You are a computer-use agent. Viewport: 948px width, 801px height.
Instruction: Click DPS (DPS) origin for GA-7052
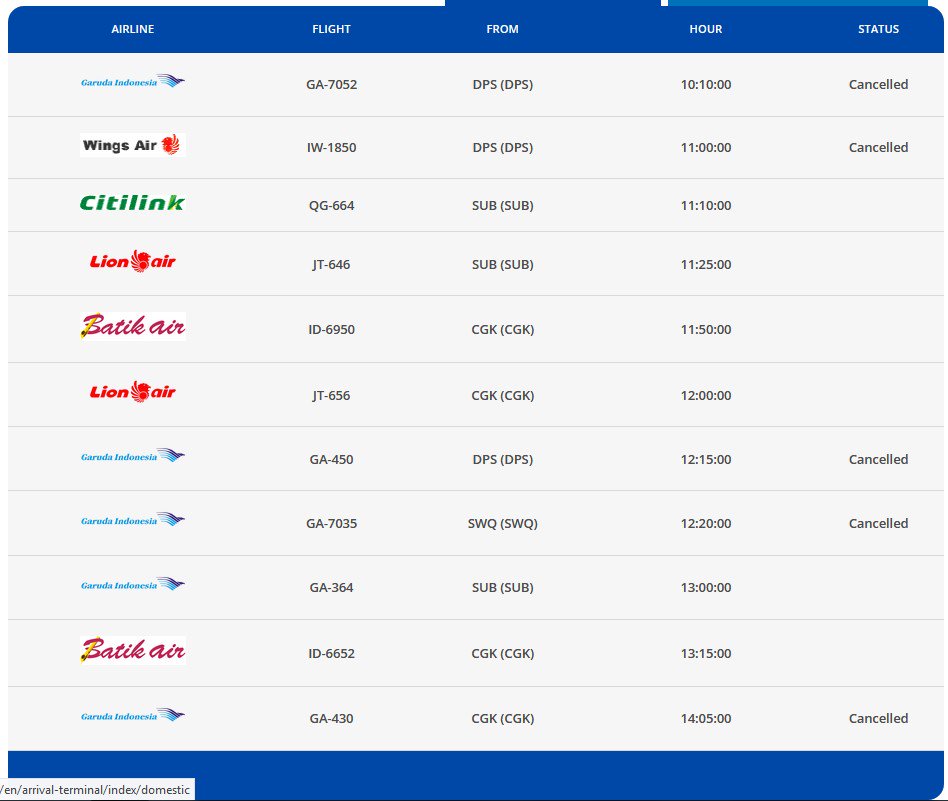coord(502,85)
